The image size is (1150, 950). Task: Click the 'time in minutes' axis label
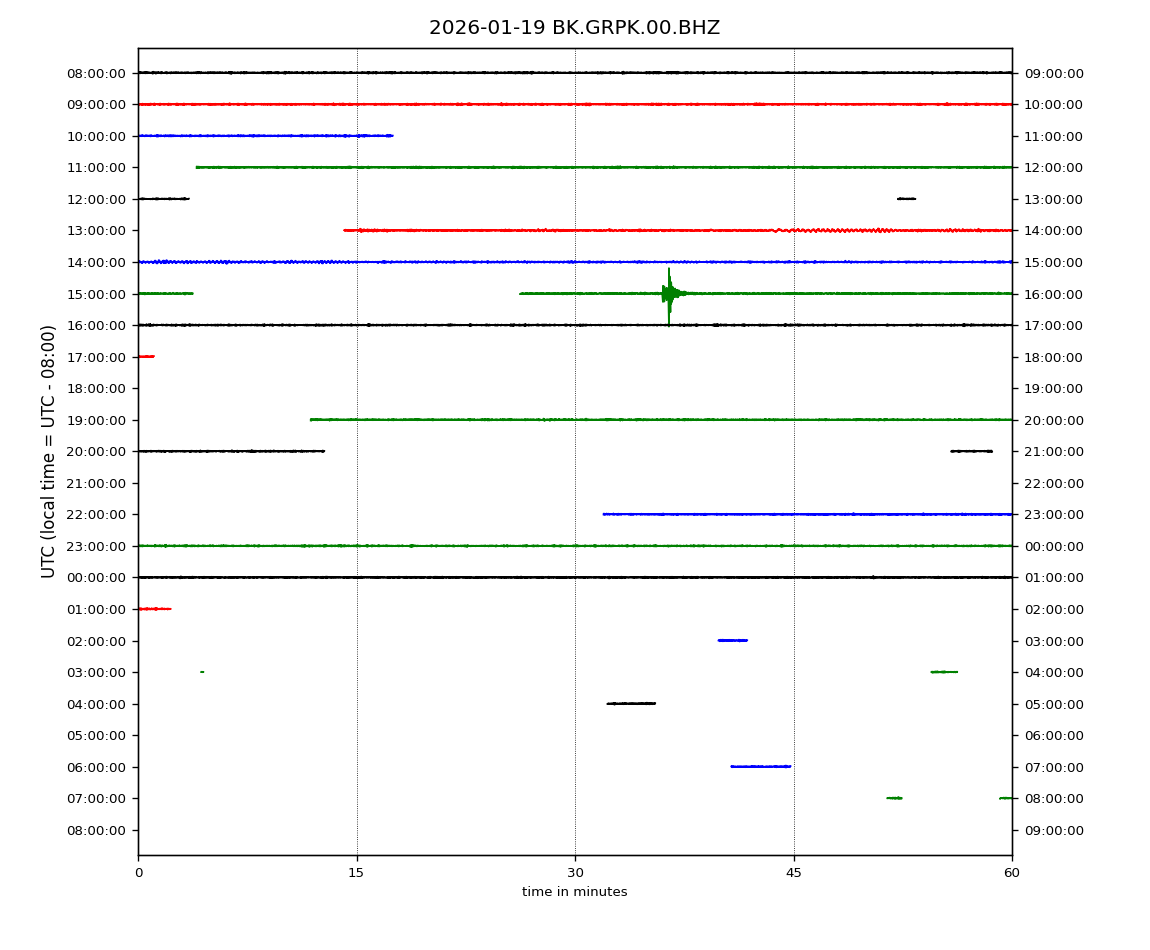pos(574,892)
